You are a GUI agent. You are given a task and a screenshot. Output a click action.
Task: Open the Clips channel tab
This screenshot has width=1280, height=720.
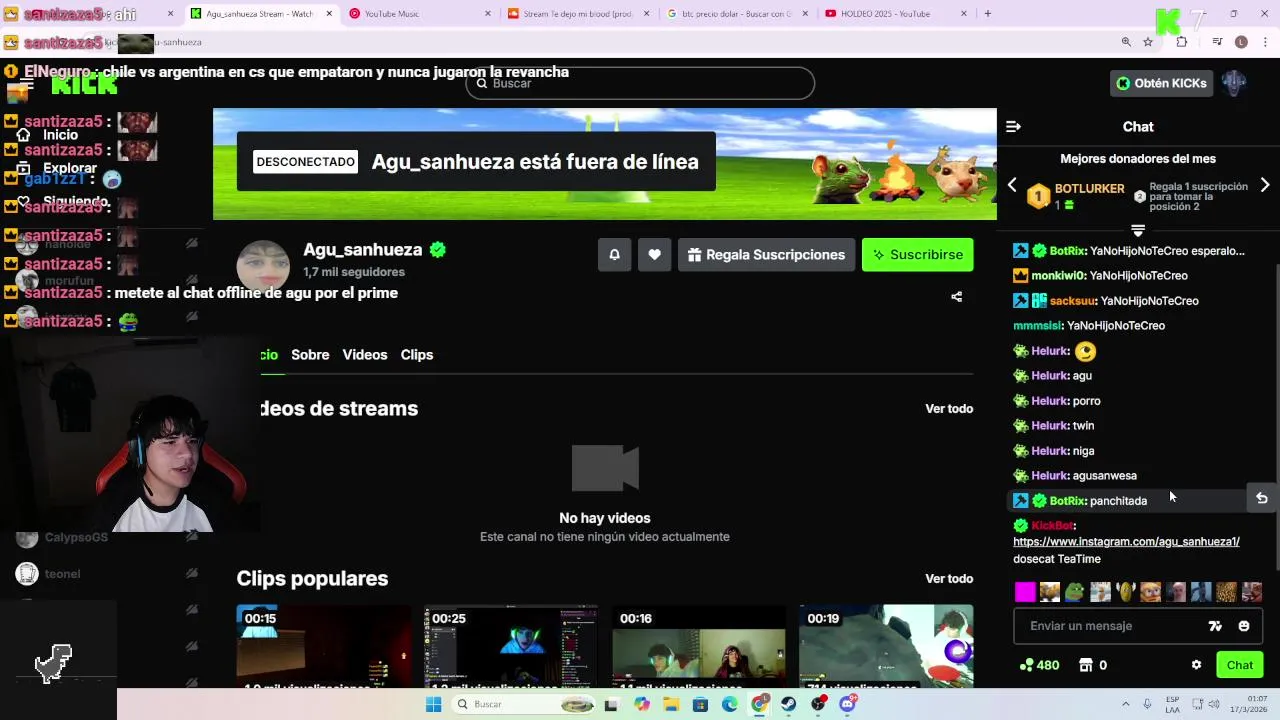[417, 355]
